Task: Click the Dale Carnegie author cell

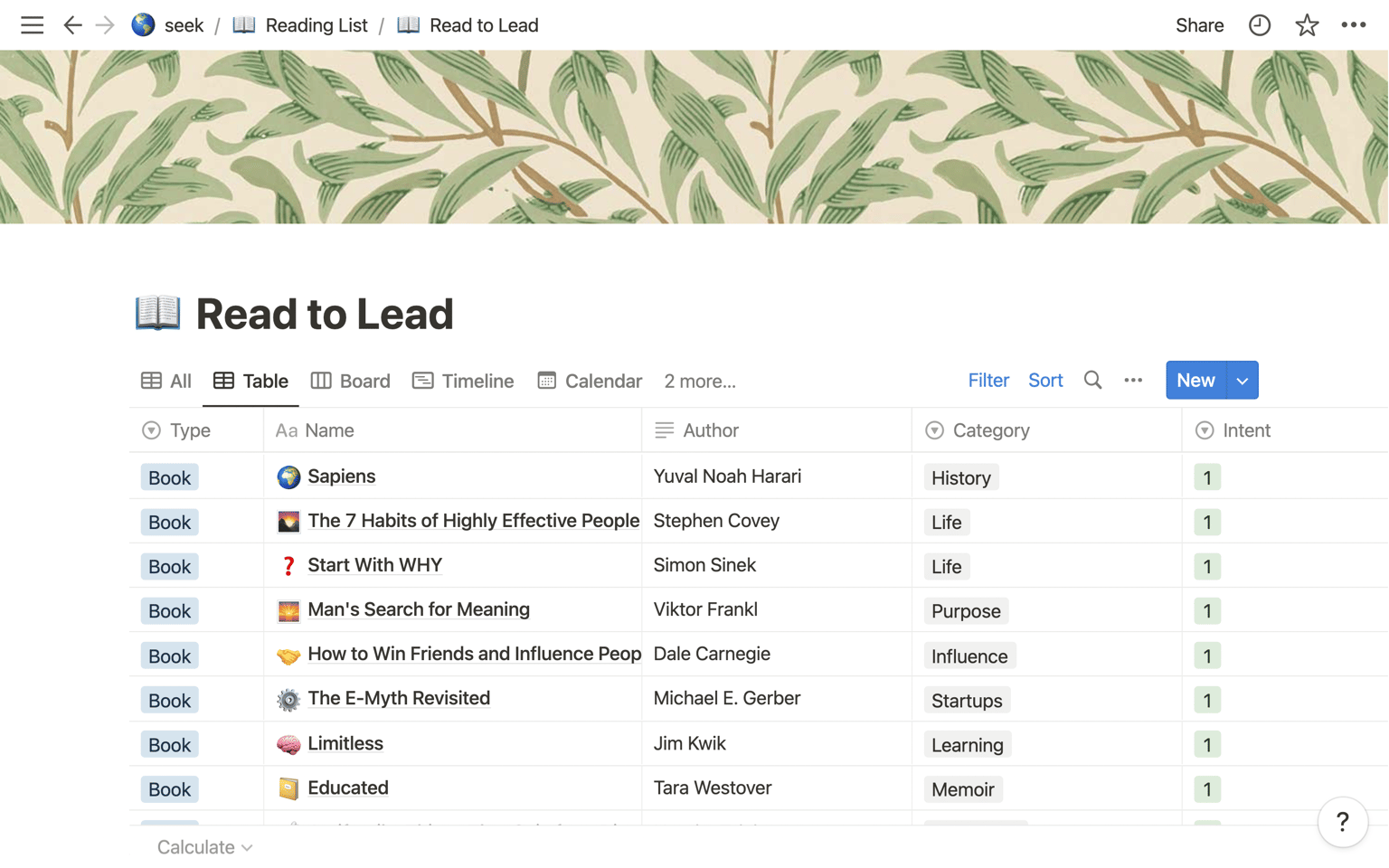Action: (x=777, y=654)
